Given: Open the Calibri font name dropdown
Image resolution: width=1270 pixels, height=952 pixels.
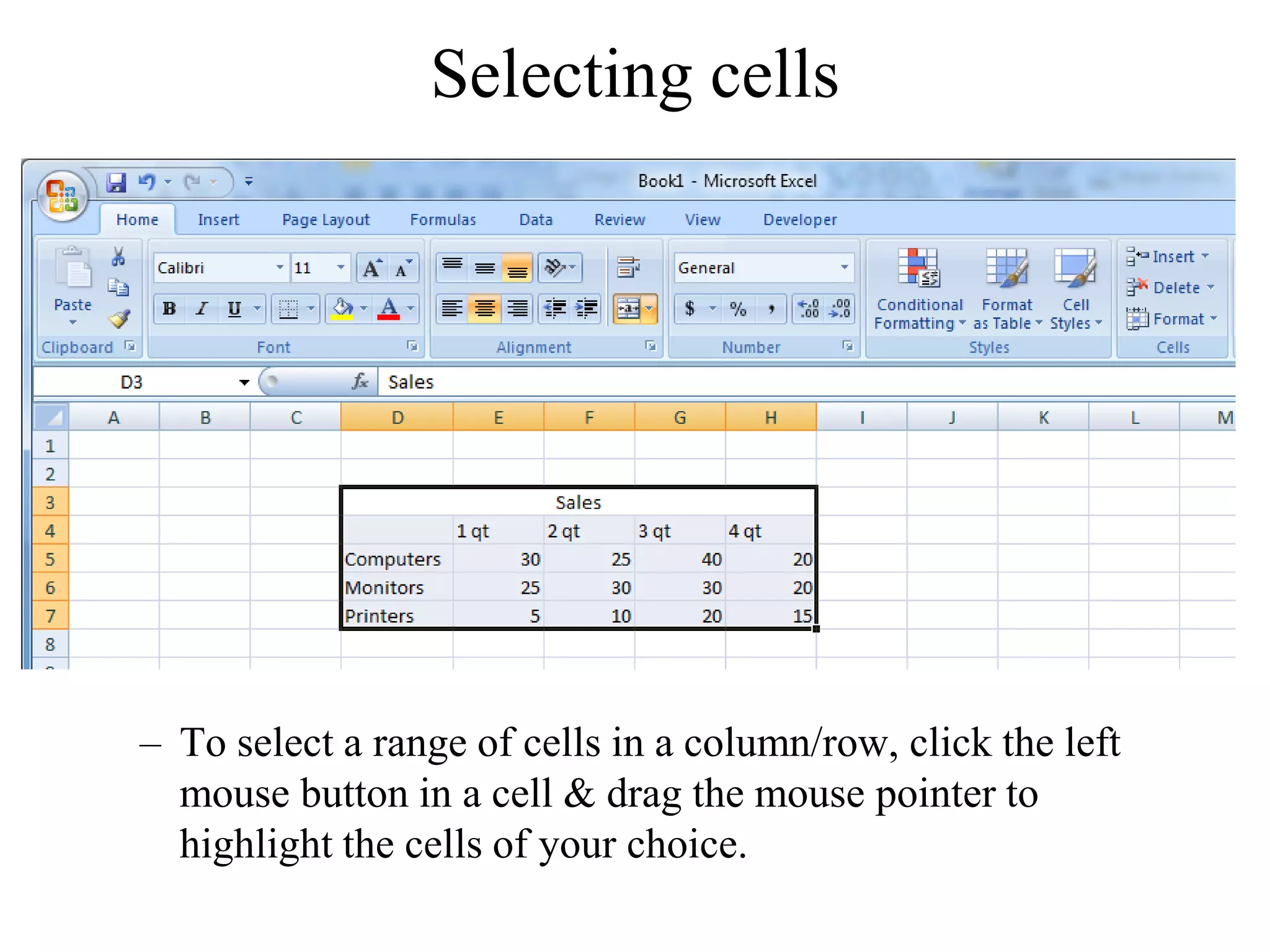Looking at the screenshot, I should tap(280, 268).
